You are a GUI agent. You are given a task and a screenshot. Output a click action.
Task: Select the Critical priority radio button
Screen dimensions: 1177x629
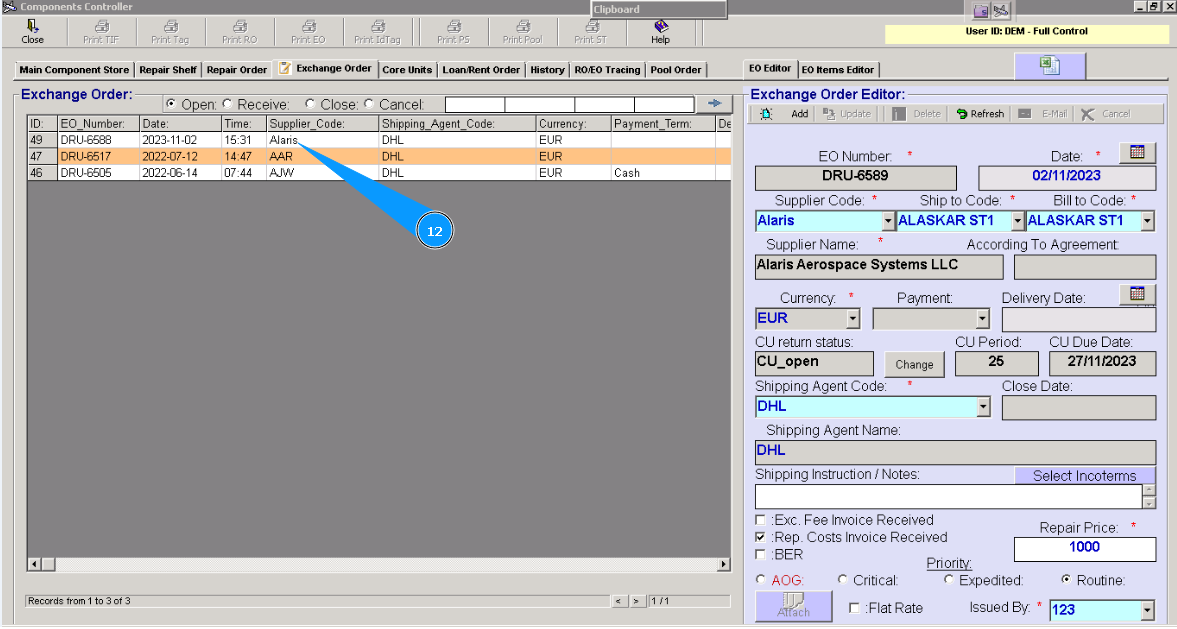842,579
